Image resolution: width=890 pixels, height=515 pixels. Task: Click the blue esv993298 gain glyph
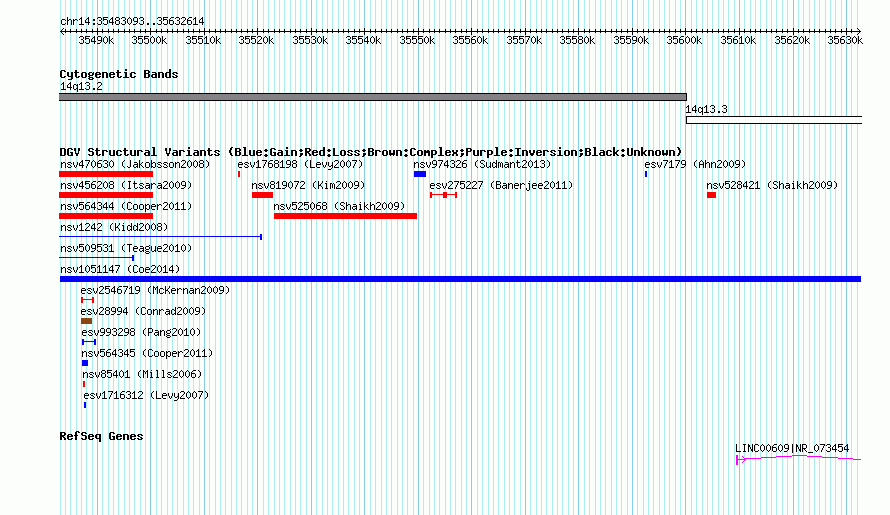[89, 342]
